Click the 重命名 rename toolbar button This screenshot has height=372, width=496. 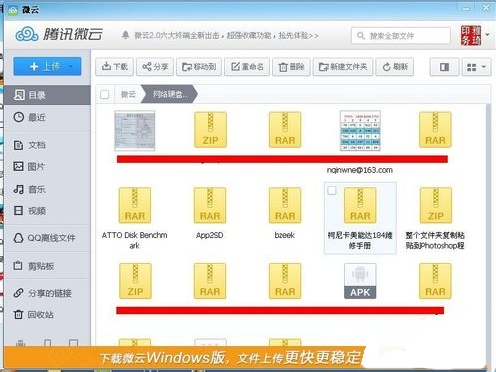pyautogui.click(x=247, y=67)
